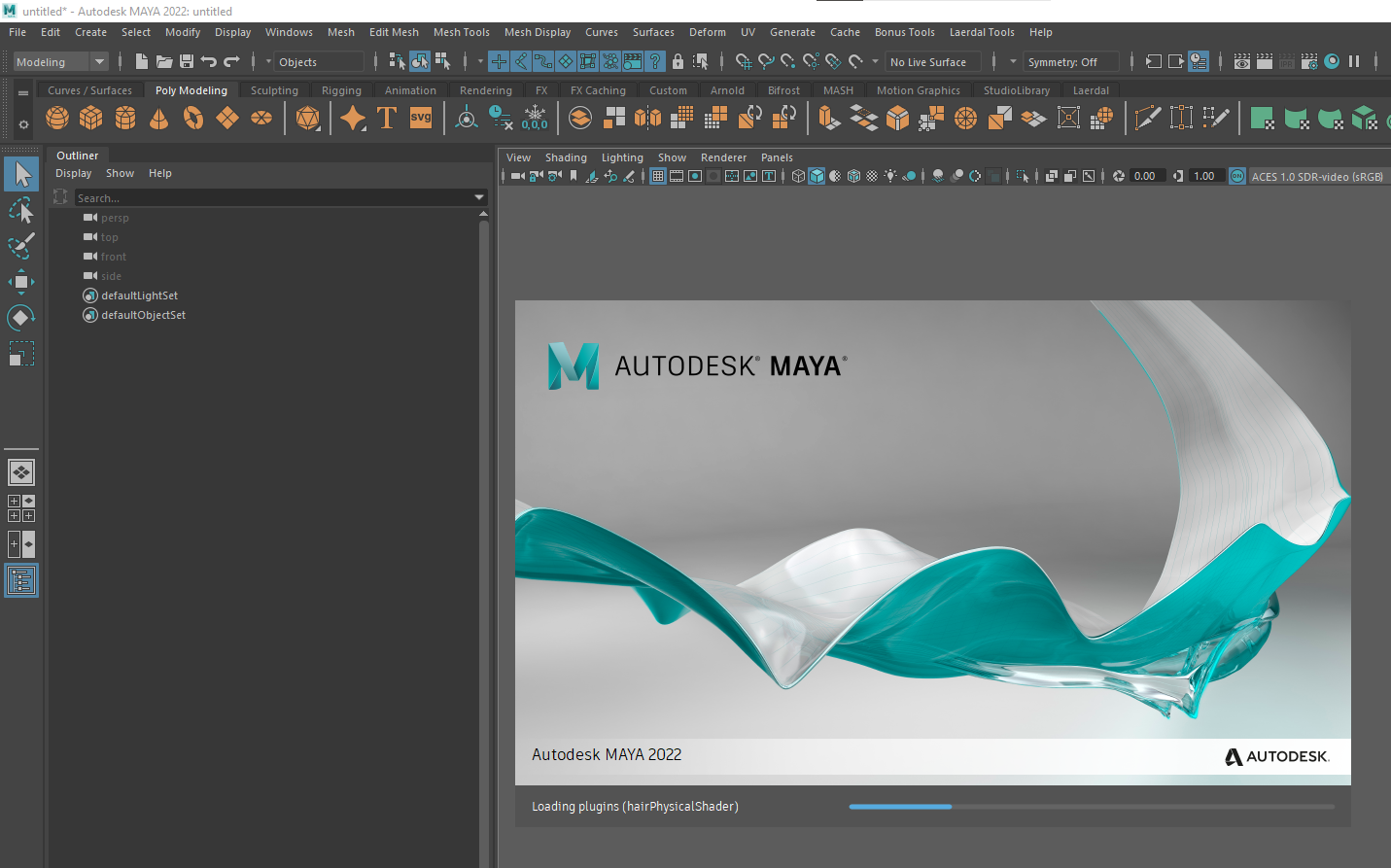Click the polygon Type text tool
Screen dimensions: 1391x868
click(x=387, y=119)
